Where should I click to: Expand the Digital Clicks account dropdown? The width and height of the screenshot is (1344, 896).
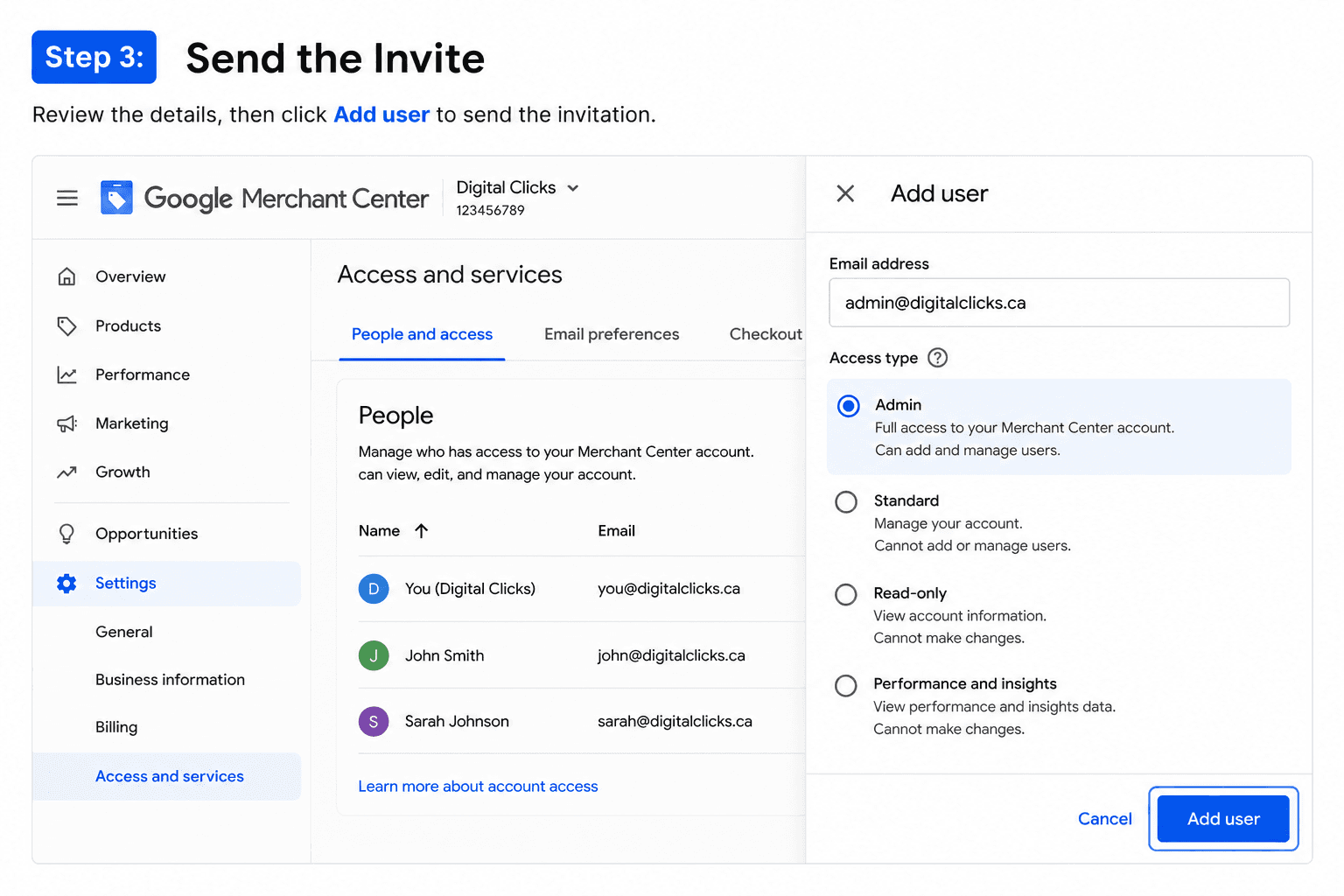point(573,188)
